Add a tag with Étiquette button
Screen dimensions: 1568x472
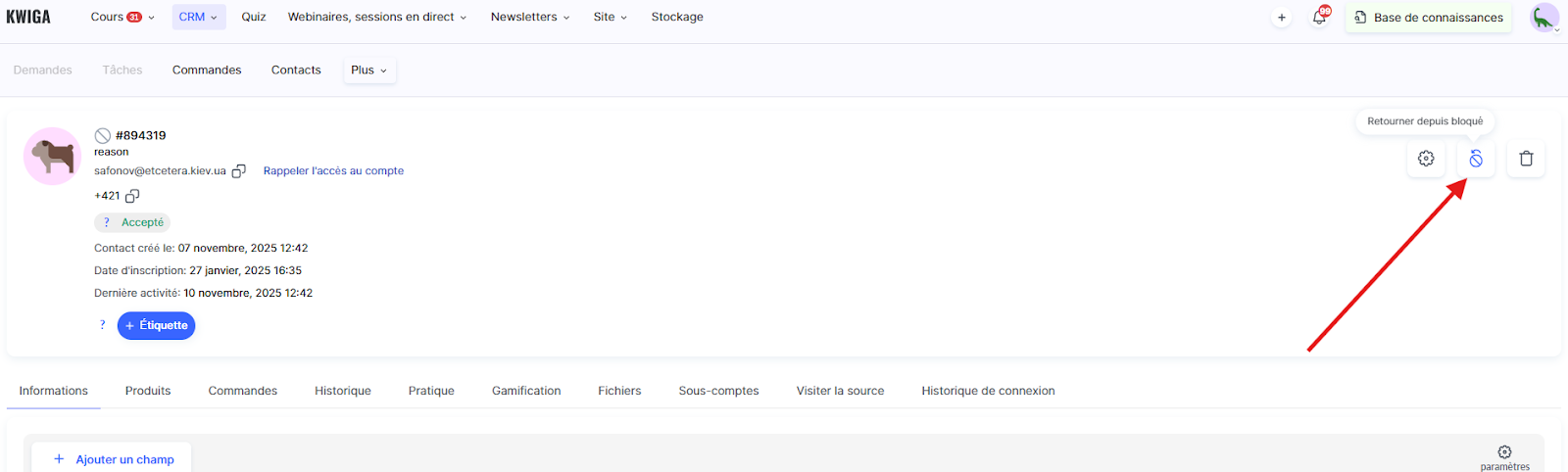pos(156,326)
